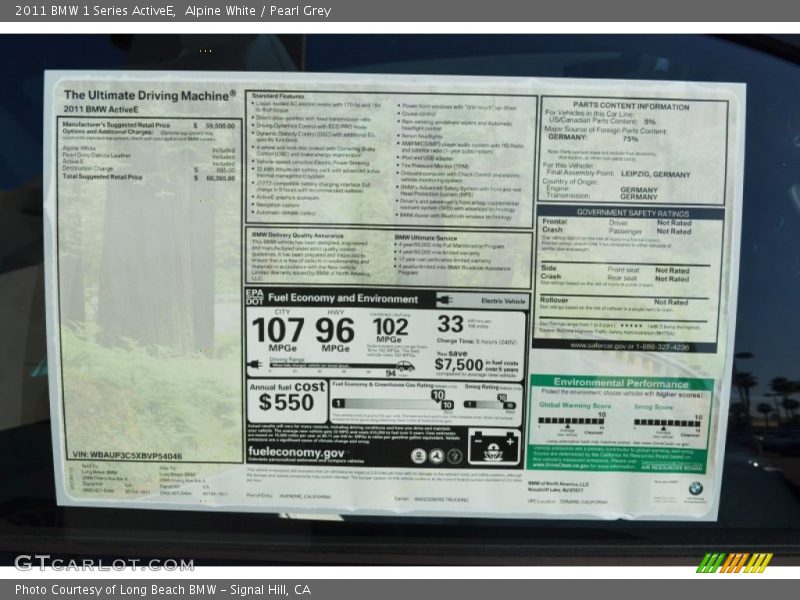Viewport: 800px width, 600px height.
Task: Click the photo title '2011 BMW 1 Series ActiveE'
Action: point(95,11)
